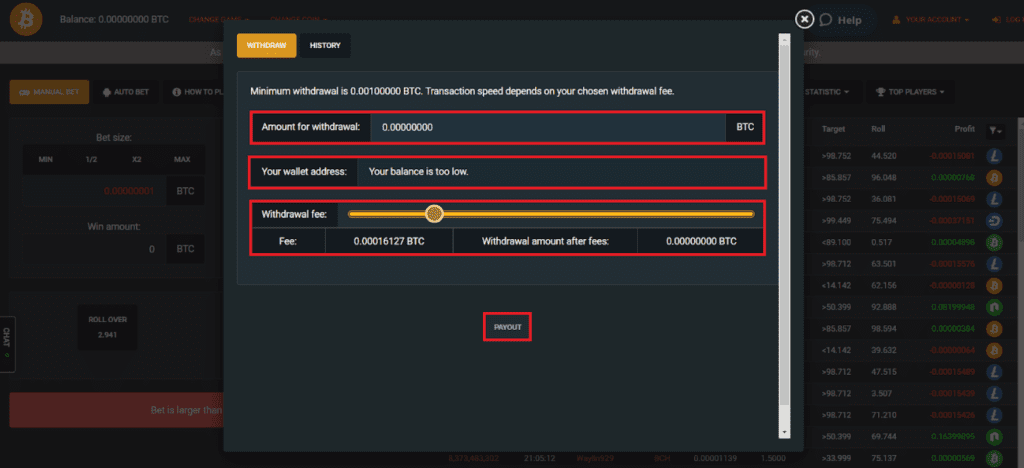Click the X2 bet size button
The width and height of the screenshot is (1024, 468).
[x=136, y=159]
